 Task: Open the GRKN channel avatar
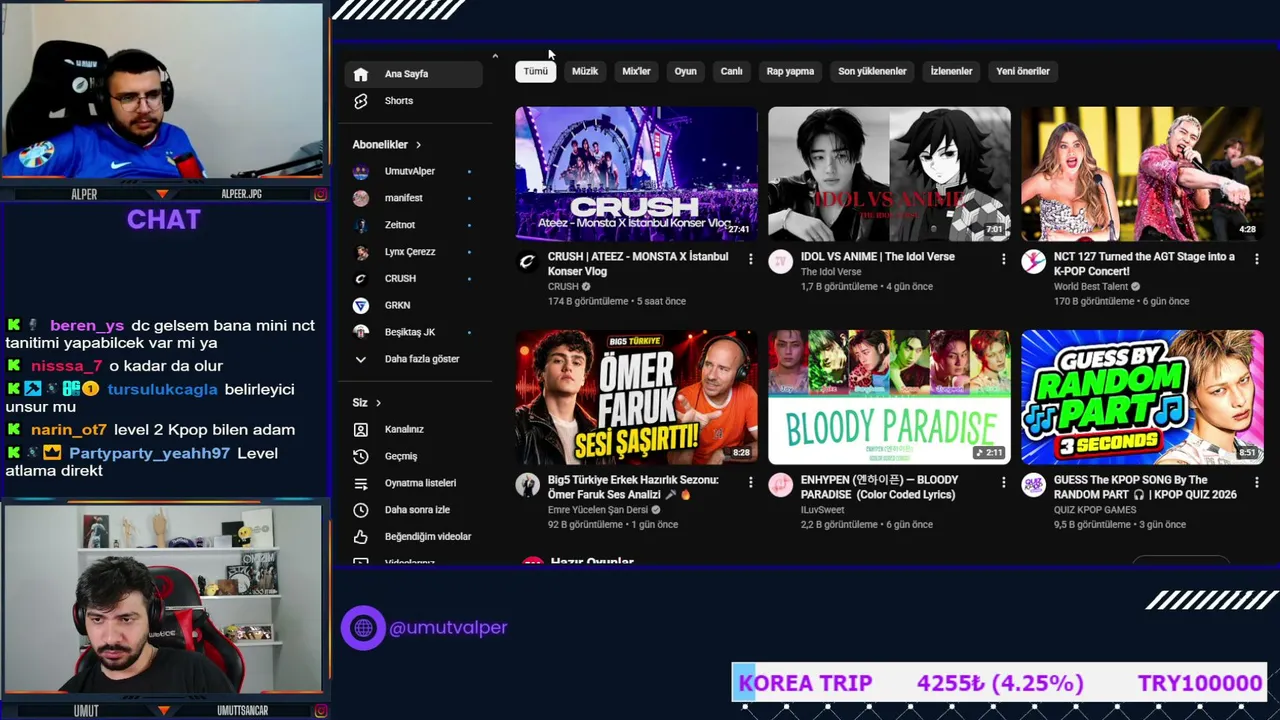[x=361, y=305]
